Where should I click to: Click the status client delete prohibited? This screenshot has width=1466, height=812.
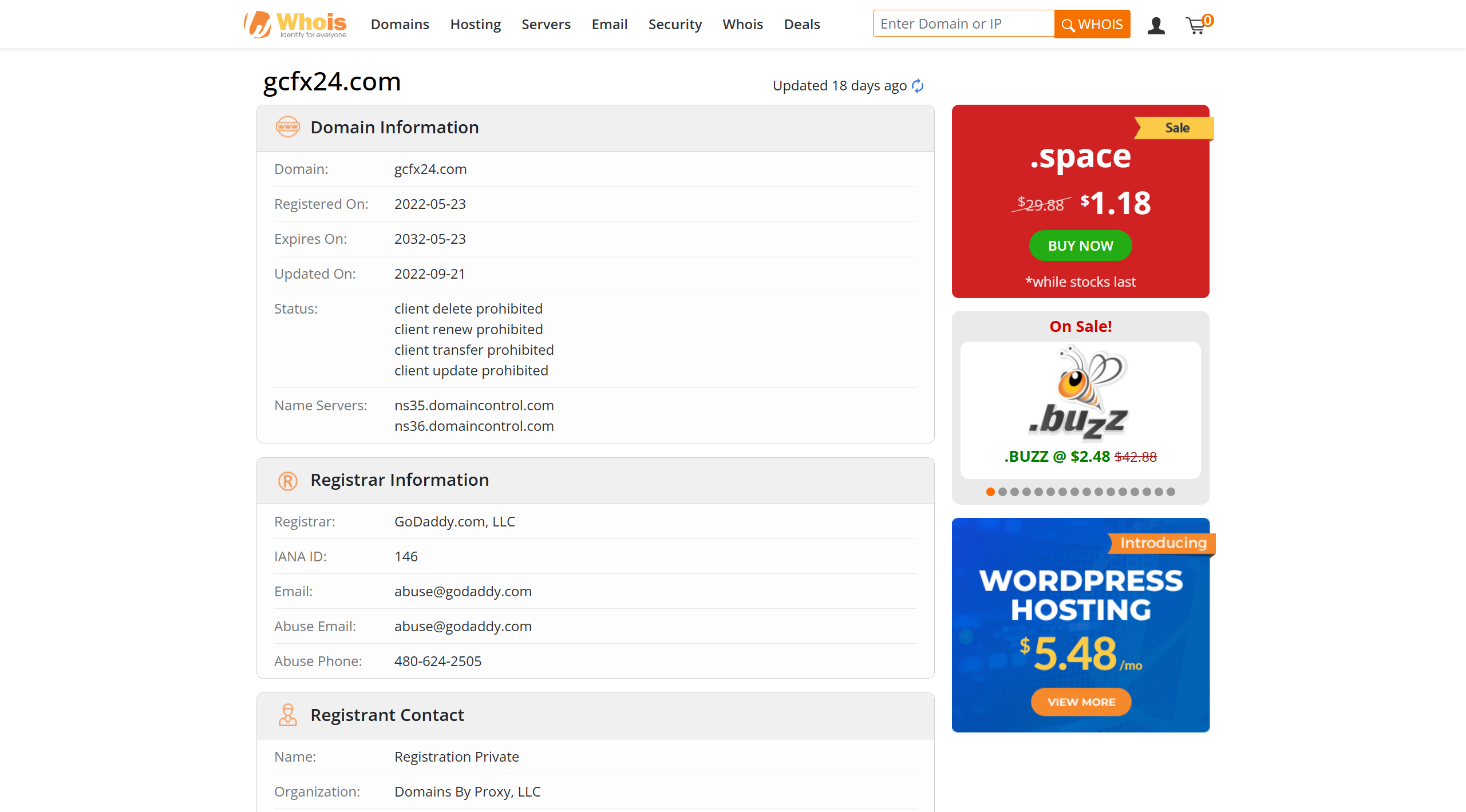click(x=468, y=308)
